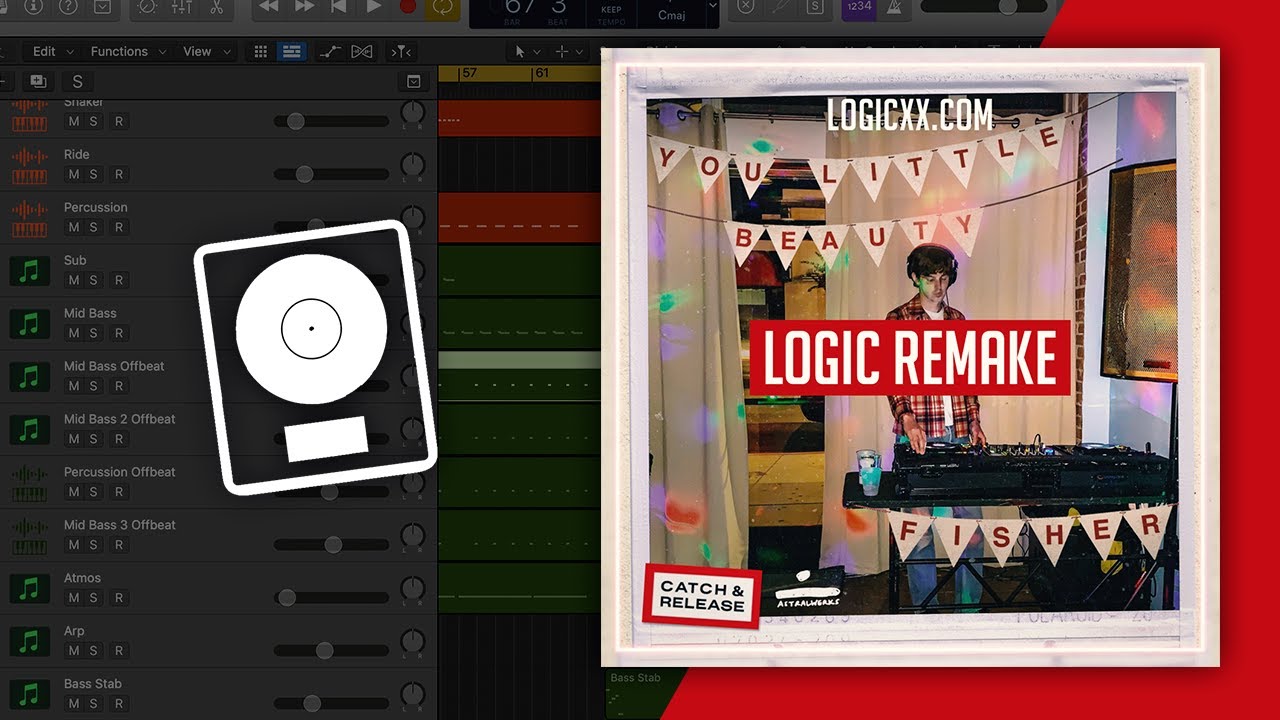Open the pointer tool dropdown
Image resolution: width=1280 pixels, height=720 pixels.
(x=526, y=51)
